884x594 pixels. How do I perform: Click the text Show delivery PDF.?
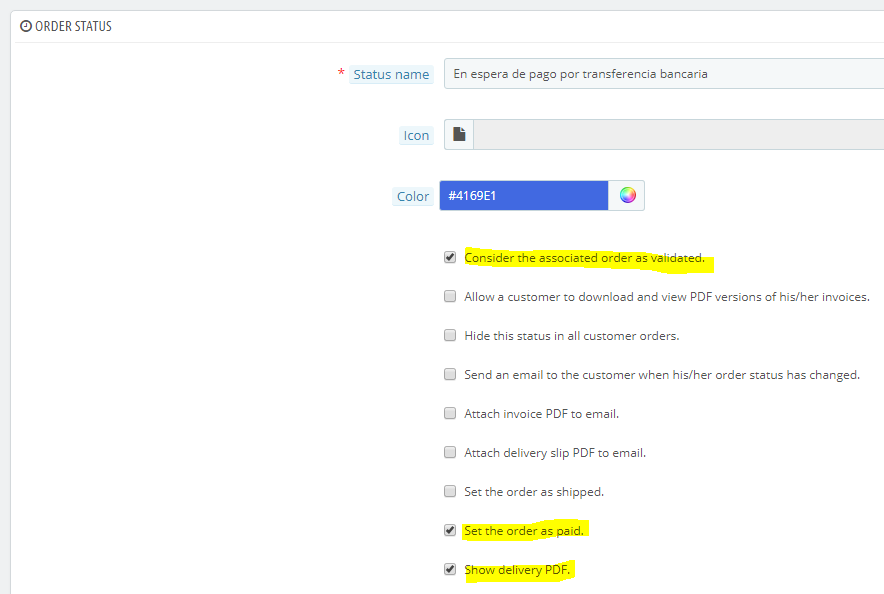pyautogui.click(x=517, y=570)
